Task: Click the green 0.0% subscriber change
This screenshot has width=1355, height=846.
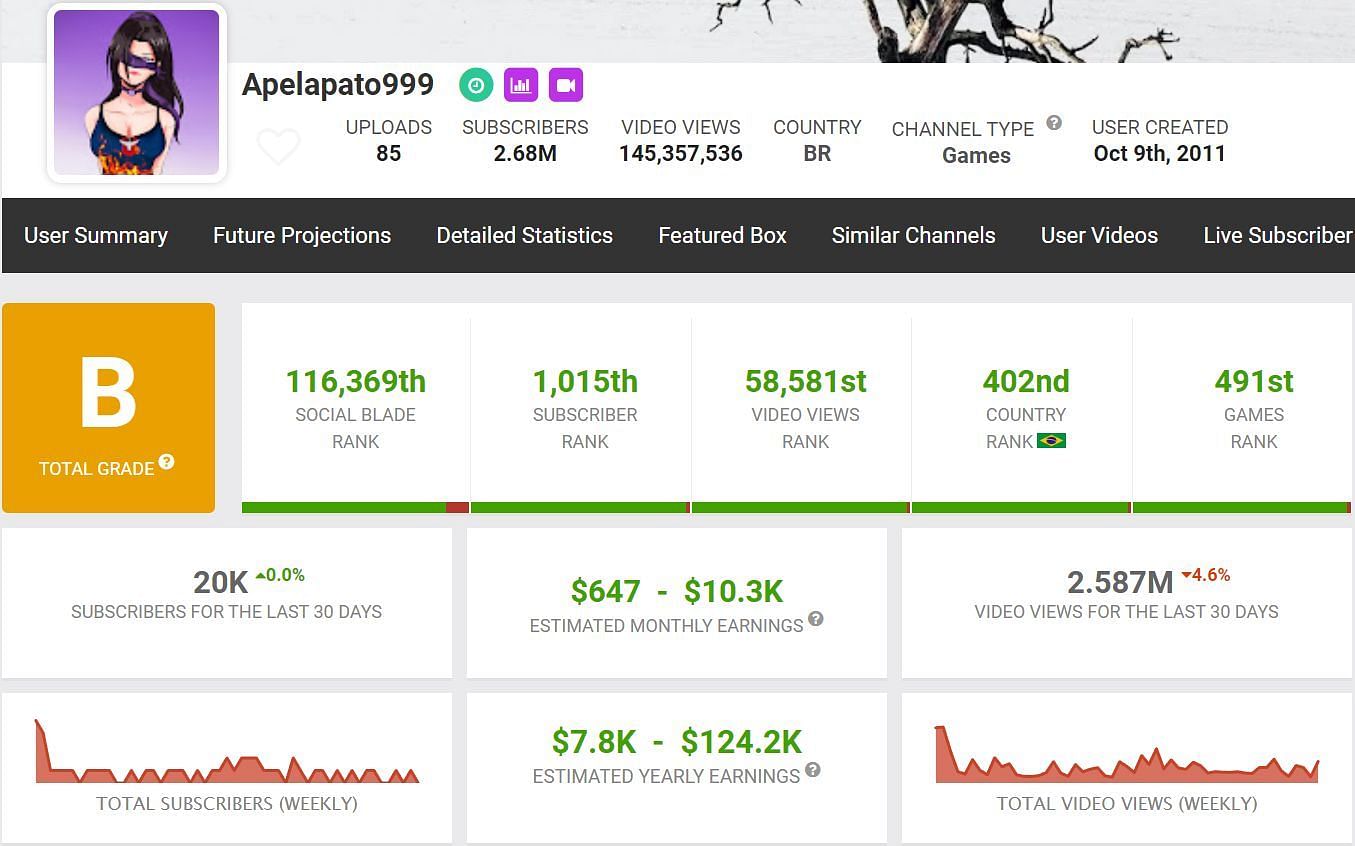Action: (280, 575)
